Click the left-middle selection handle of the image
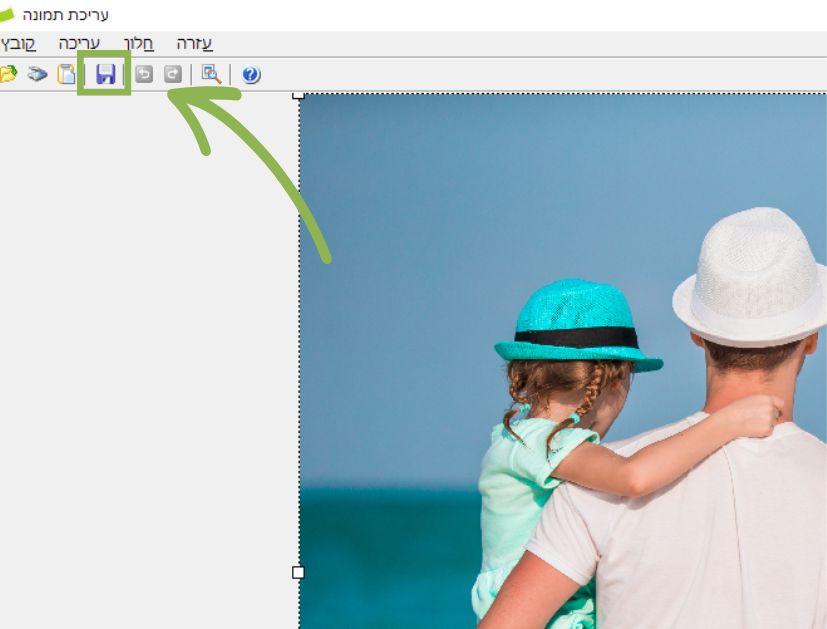The width and height of the screenshot is (827, 629). [x=298, y=572]
